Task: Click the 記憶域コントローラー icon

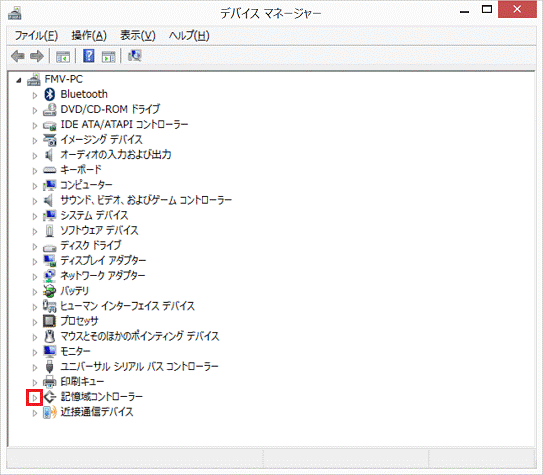Action: point(50,397)
